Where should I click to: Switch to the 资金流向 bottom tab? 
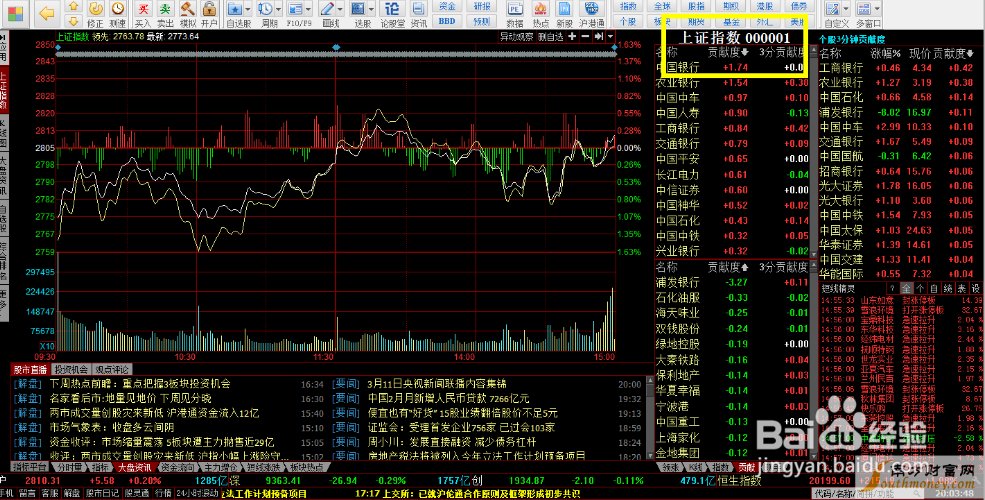[177, 467]
